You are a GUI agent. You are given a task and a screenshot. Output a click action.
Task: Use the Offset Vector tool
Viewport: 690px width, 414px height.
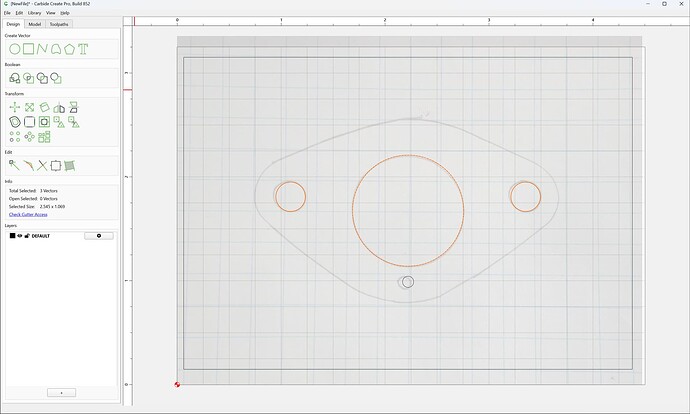point(15,122)
